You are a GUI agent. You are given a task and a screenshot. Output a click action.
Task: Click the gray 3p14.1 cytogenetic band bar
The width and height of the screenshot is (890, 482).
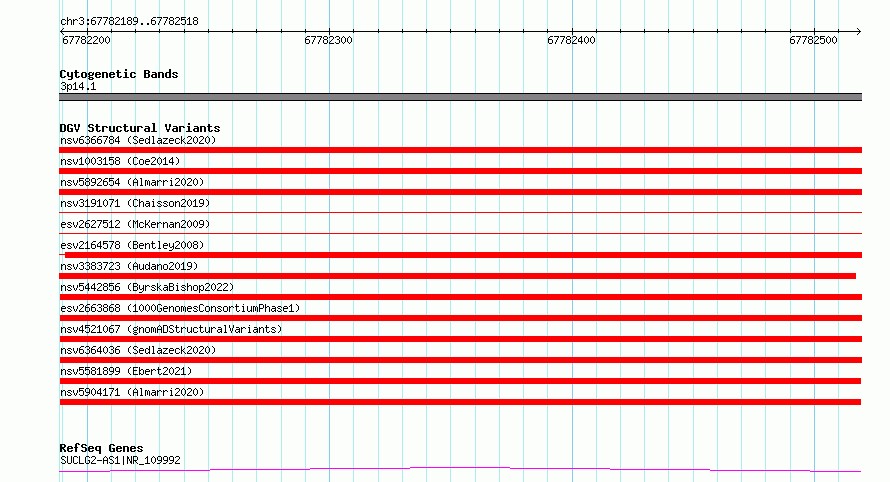[x=460, y=97]
